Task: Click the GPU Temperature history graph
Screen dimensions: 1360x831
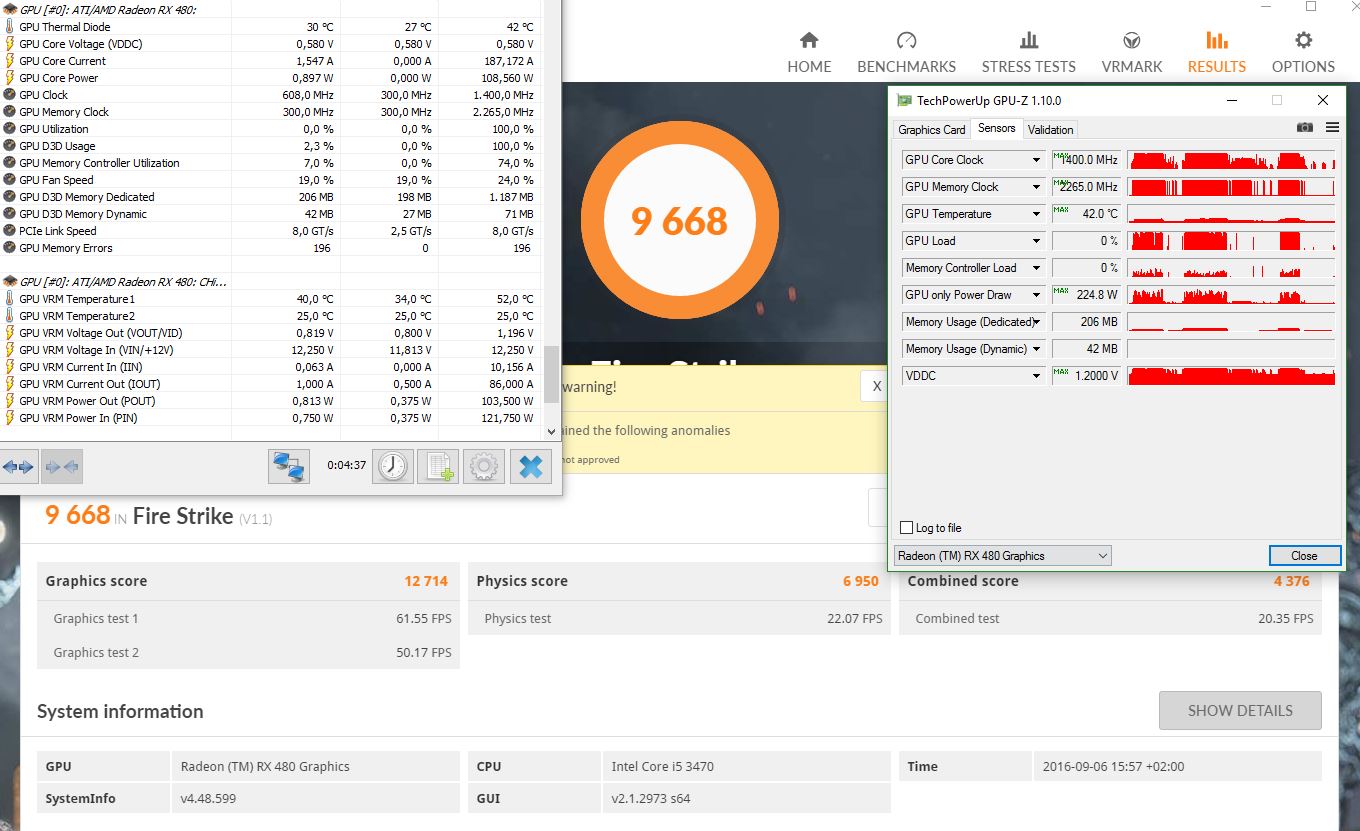Action: point(1231,214)
